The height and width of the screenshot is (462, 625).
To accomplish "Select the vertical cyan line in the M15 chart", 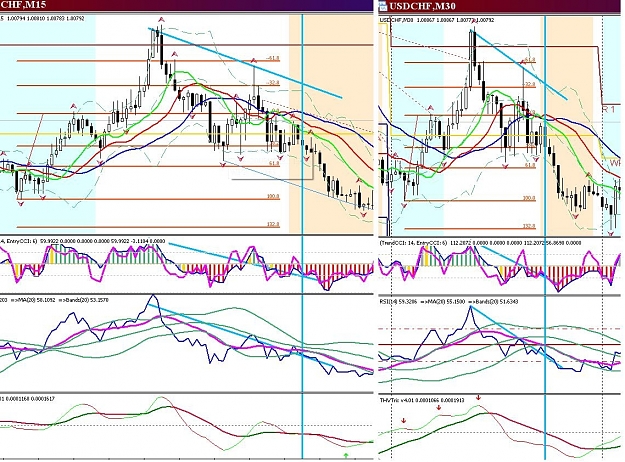I will [x=303, y=237].
